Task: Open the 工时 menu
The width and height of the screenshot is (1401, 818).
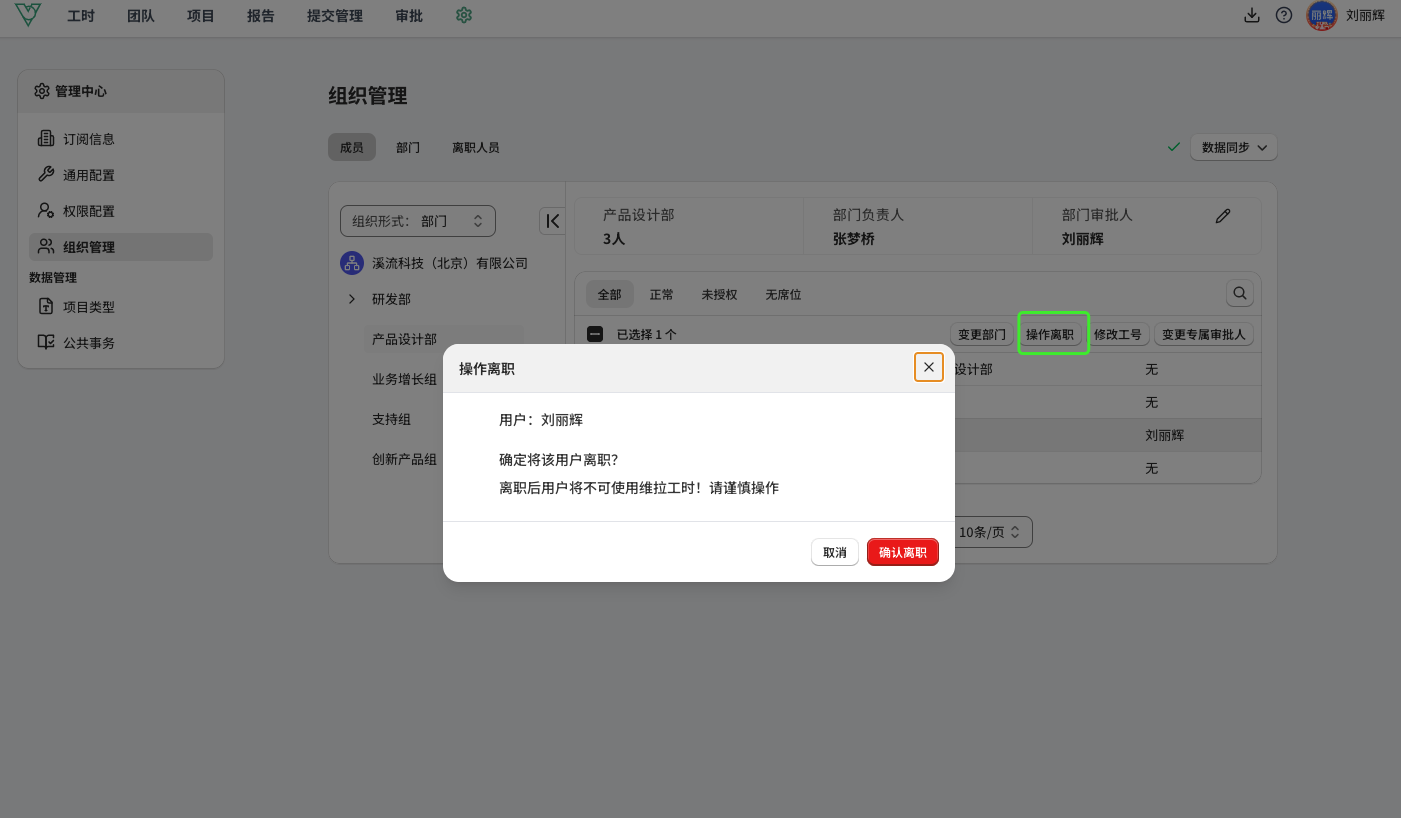Action: 81,16
